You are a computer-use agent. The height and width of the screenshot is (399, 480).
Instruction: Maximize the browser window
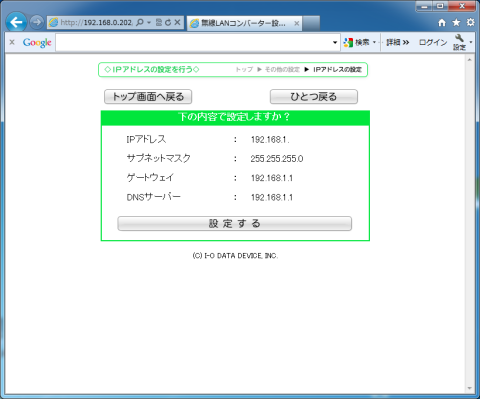tap(440, 6)
